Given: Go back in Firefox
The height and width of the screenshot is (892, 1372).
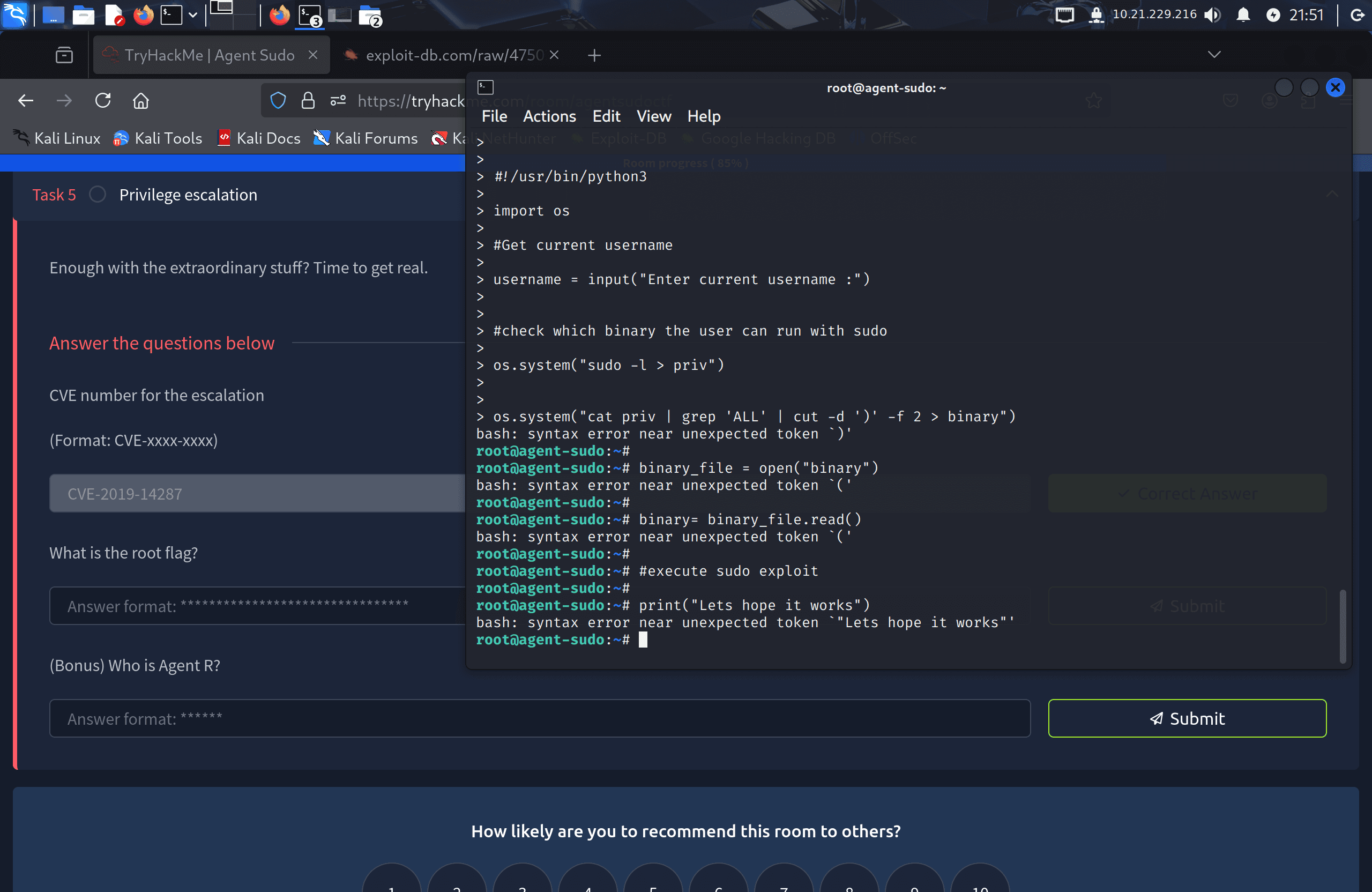Looking at the screenshot, I should click(x=26, y=101).
